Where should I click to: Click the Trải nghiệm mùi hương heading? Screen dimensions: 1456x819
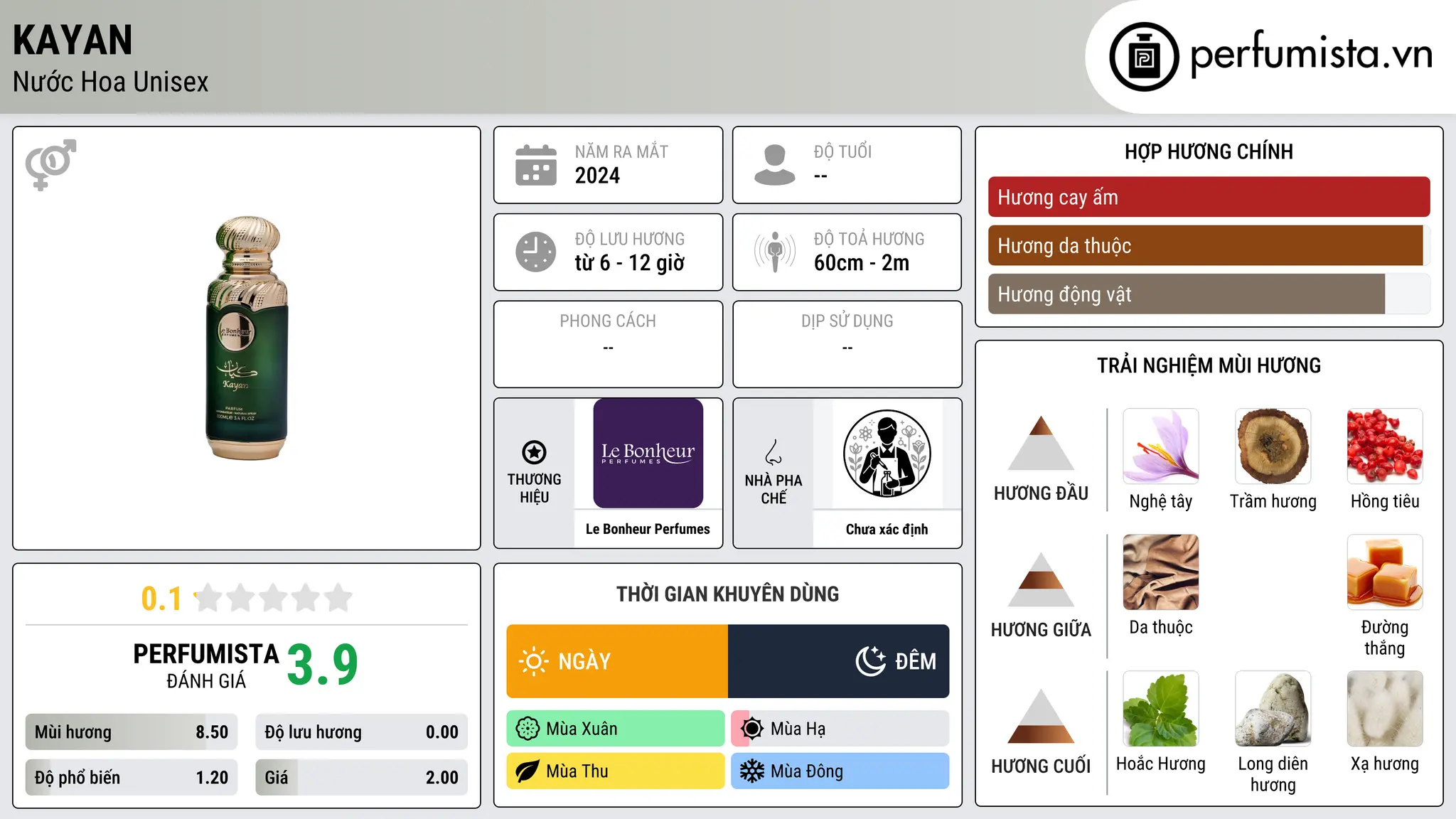point(1209,365)
